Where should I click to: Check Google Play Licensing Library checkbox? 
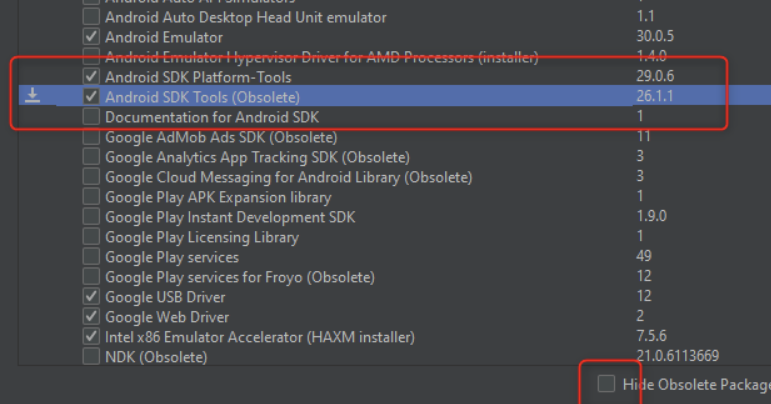point(91,236)
